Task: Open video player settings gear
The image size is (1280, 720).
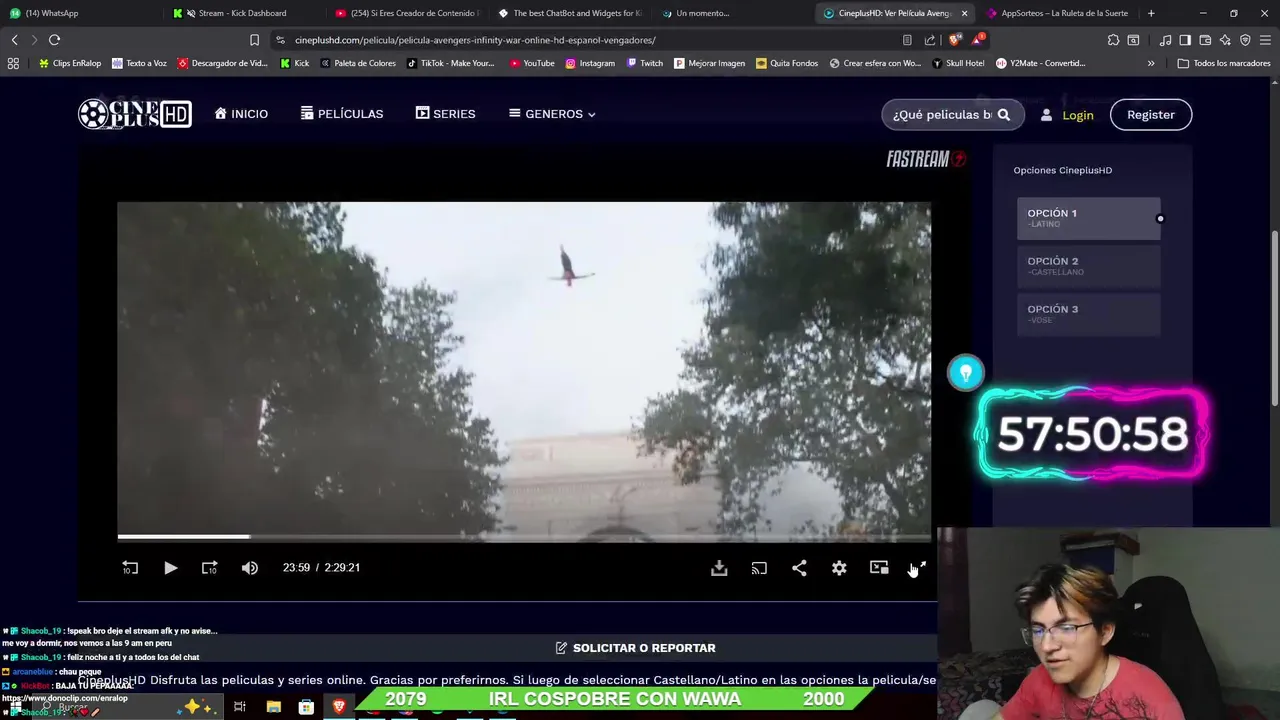Action: coord(839,568)
